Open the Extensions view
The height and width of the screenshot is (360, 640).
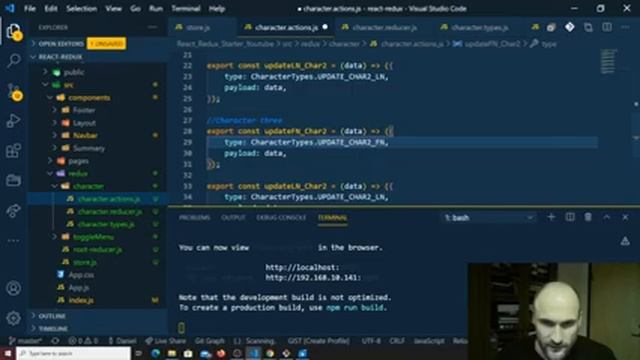click(13, 151)
